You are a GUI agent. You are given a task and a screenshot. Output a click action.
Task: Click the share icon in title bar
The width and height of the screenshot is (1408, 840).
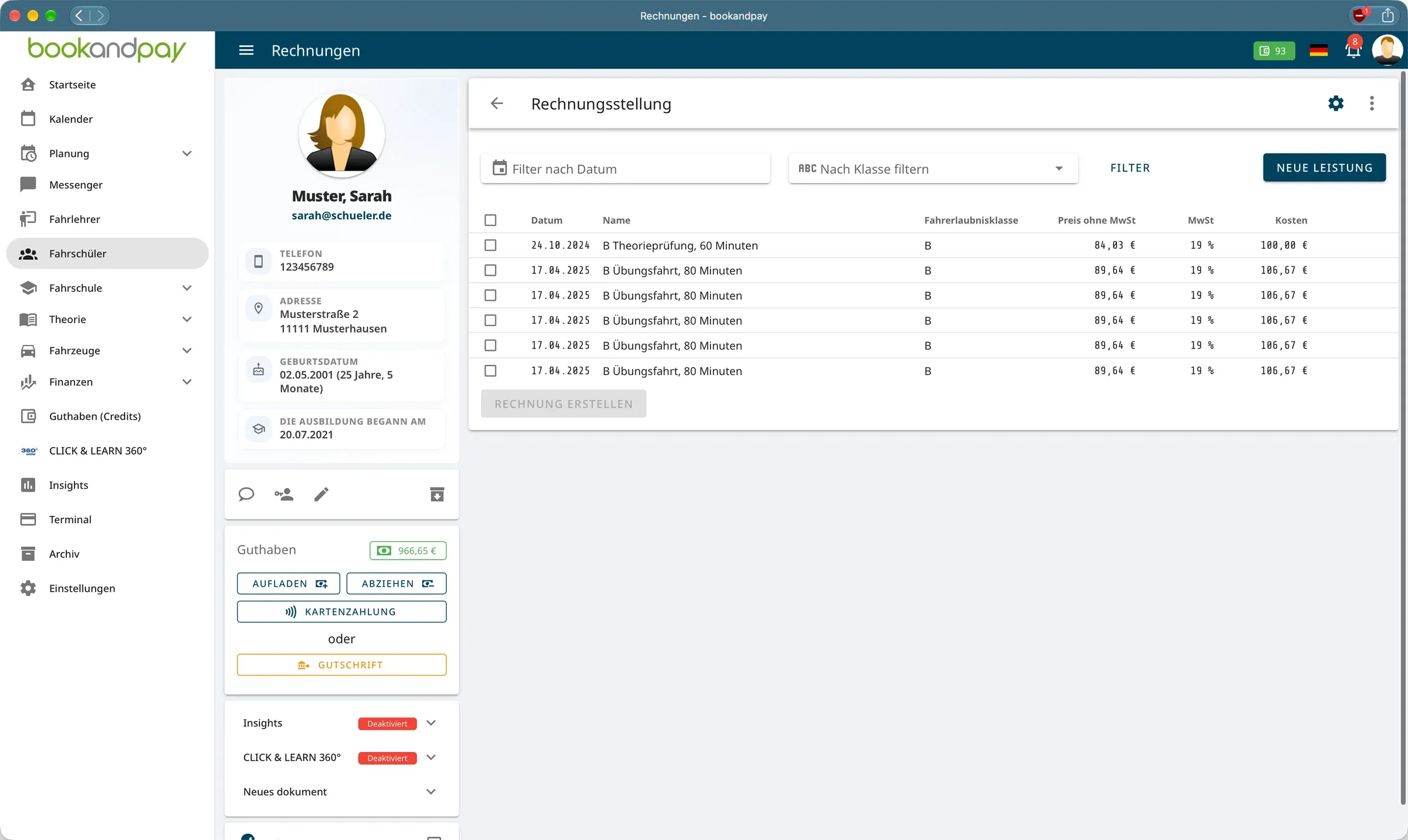click(1387, 15)
